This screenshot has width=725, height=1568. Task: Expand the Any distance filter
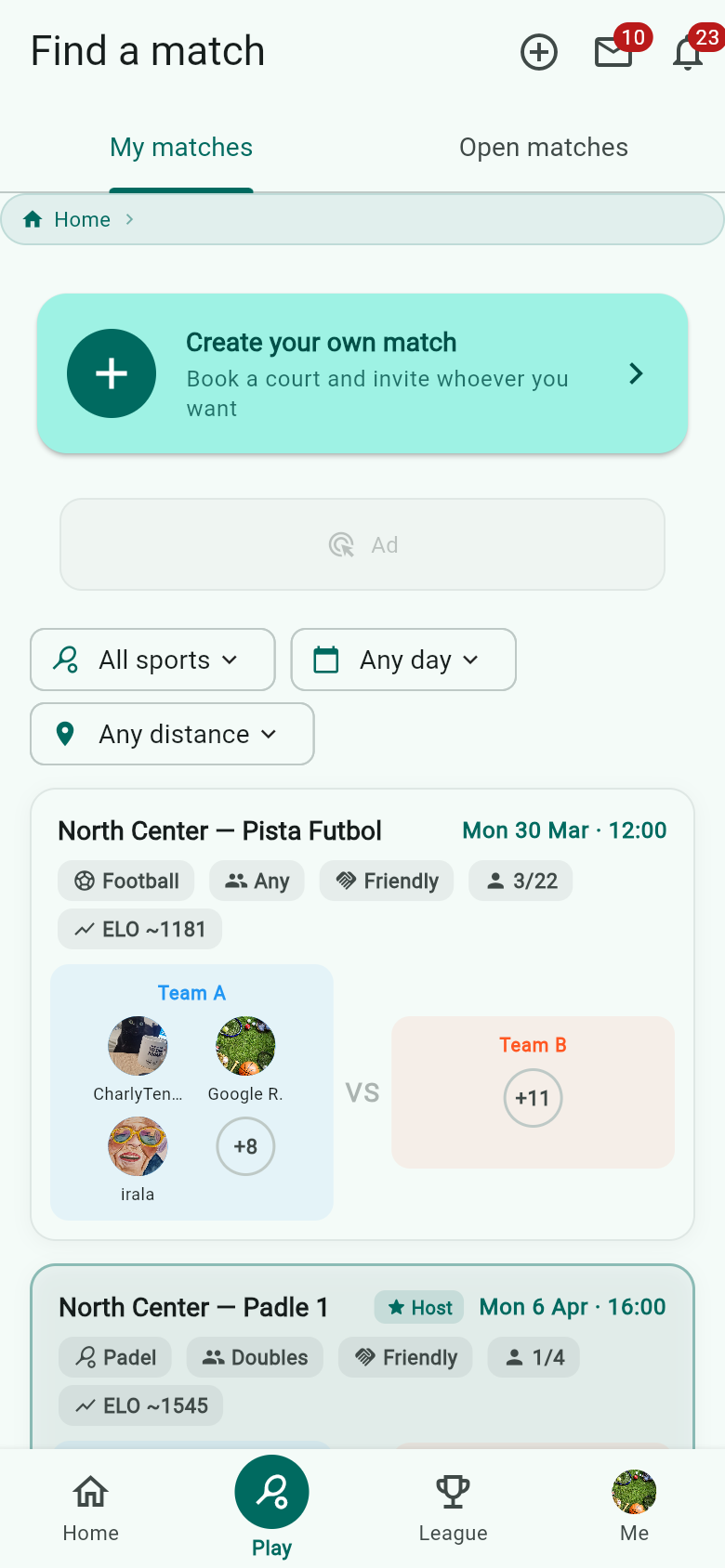172,734
